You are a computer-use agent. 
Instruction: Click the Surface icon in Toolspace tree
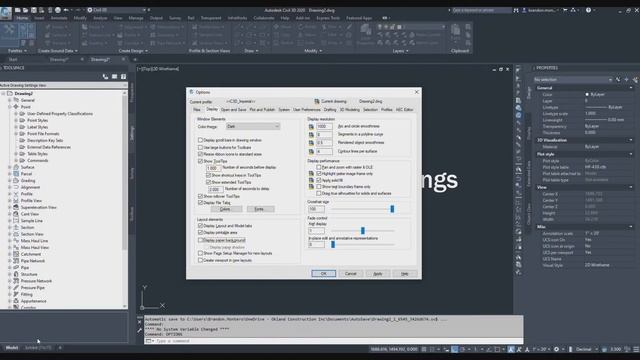(16, 167)
